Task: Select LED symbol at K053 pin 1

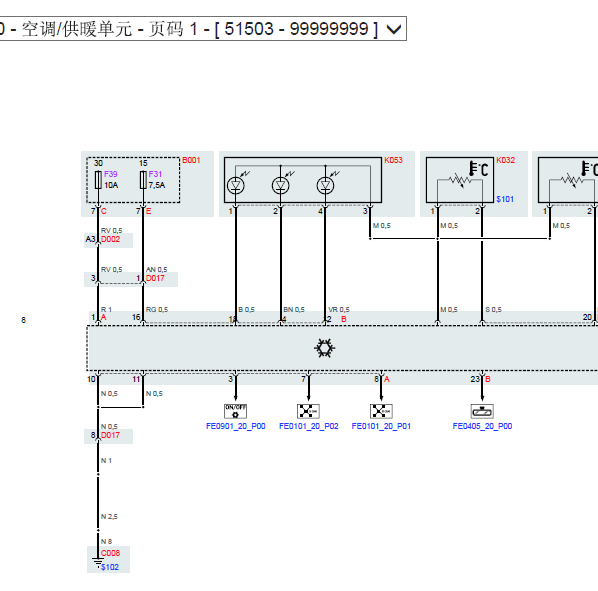Action: tap(236, 185)
